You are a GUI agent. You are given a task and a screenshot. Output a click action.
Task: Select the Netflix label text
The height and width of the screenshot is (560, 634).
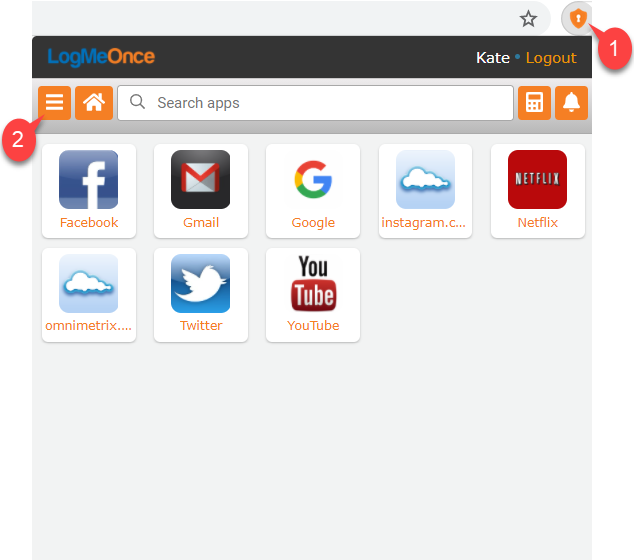537,222
